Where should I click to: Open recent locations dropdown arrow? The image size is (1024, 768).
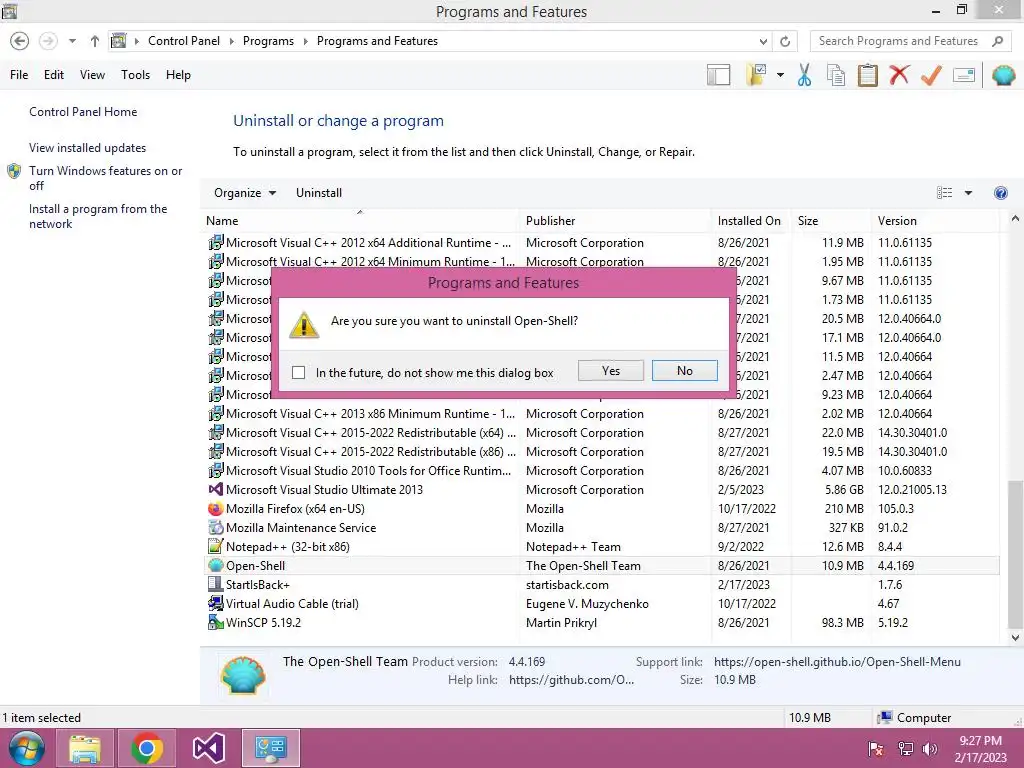(x=72, y=41)
